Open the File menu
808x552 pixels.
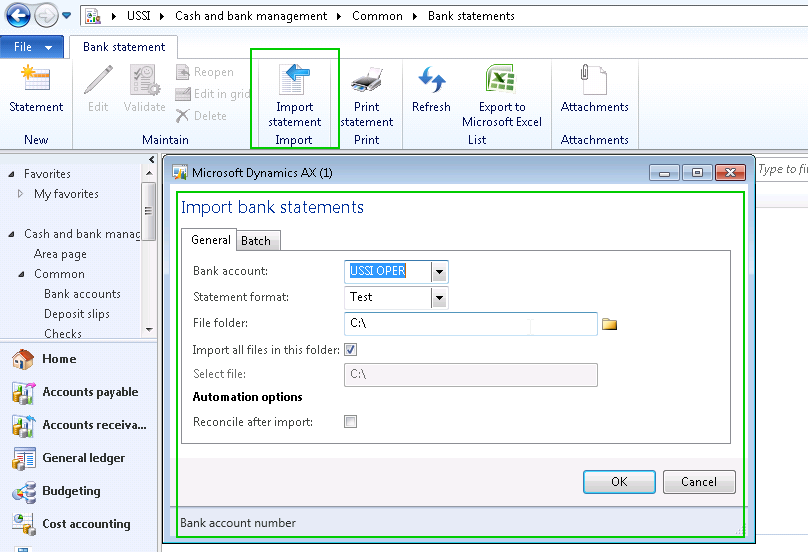(x=32, y=47)
